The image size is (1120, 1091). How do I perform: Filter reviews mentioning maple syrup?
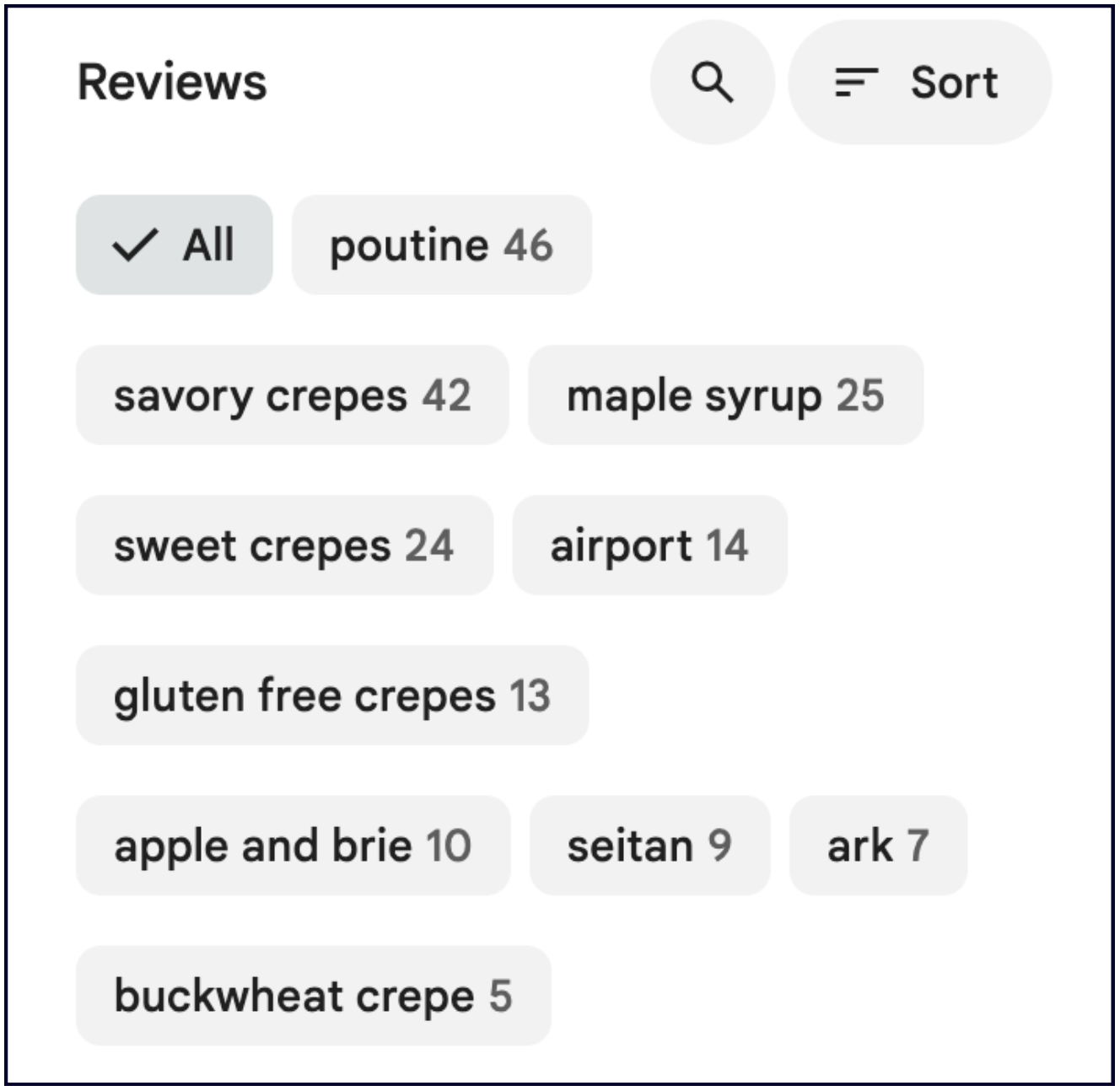click(725, 395)
